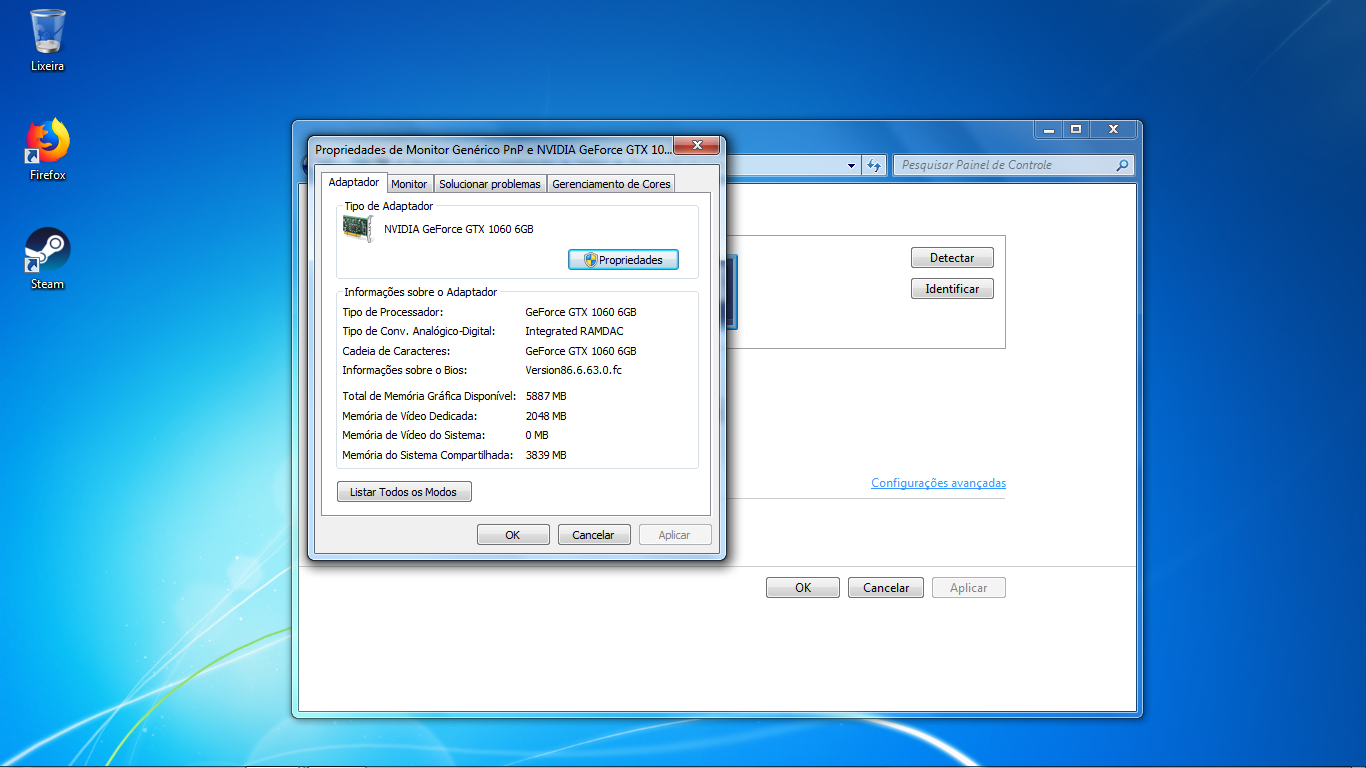
Task: Click the Tipo de Processador label
Action: click(x=393, y=312)
